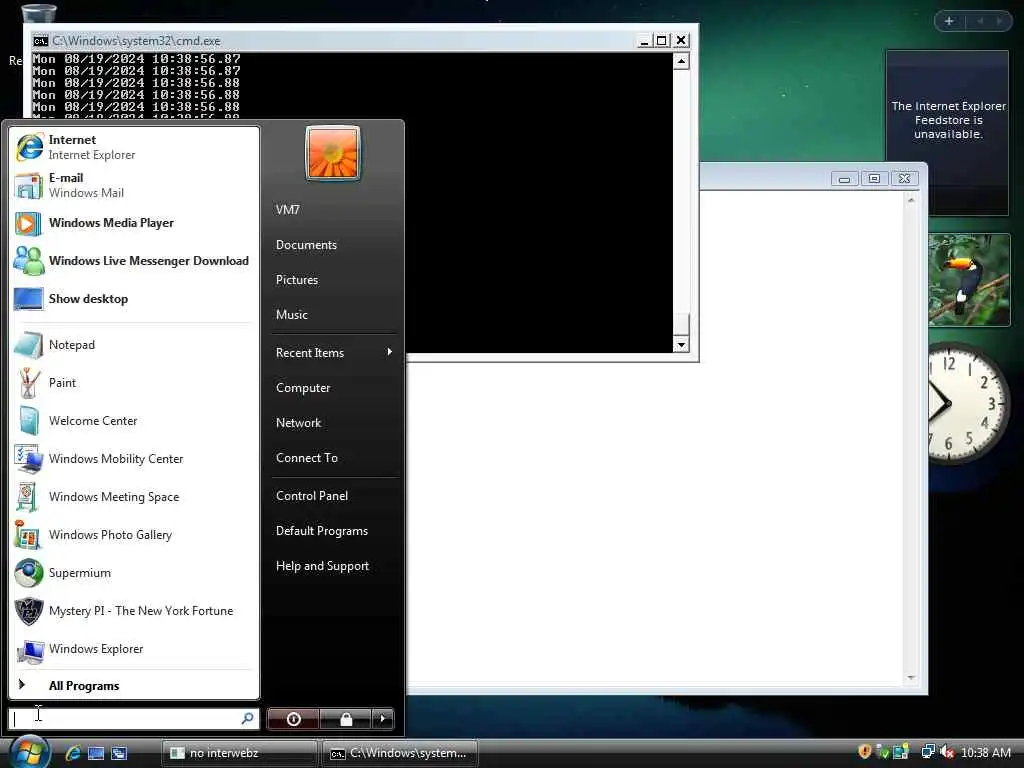Click taskbar clock showing 10:38 AM
The height and width of the screenshot is (768, 1024).
tap(985, 752)
